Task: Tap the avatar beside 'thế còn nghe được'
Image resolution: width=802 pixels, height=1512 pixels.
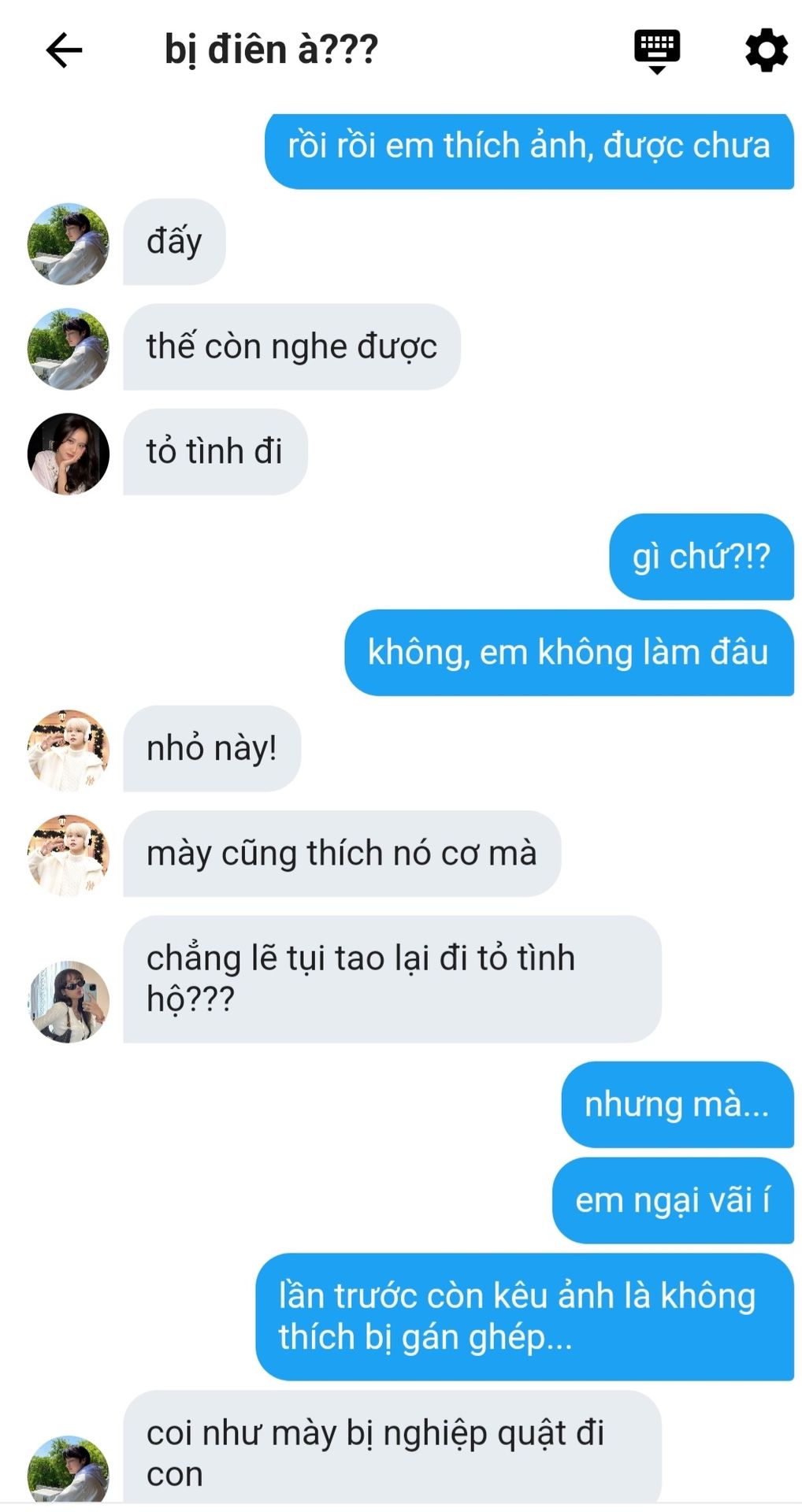Action: click(69, 349)
